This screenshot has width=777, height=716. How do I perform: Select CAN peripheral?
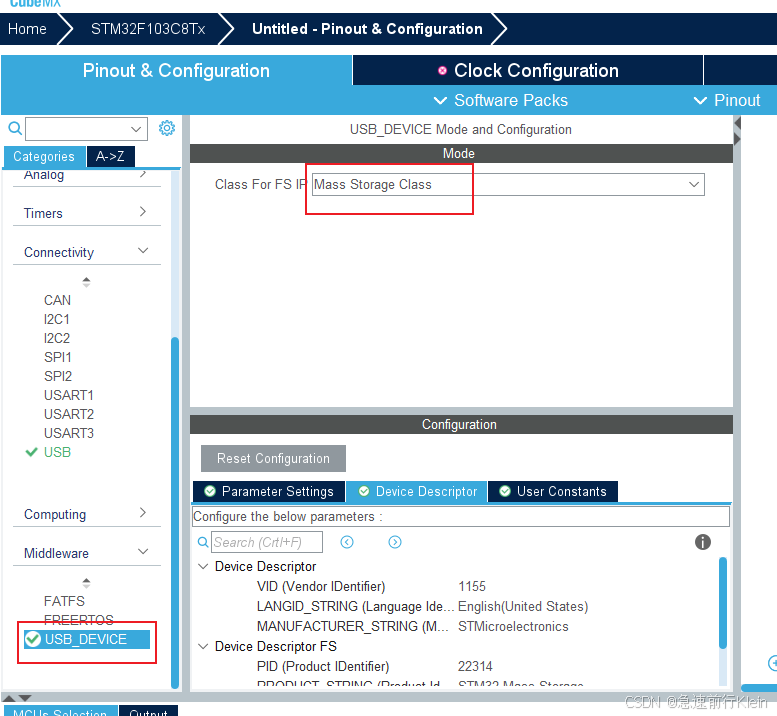57,300
